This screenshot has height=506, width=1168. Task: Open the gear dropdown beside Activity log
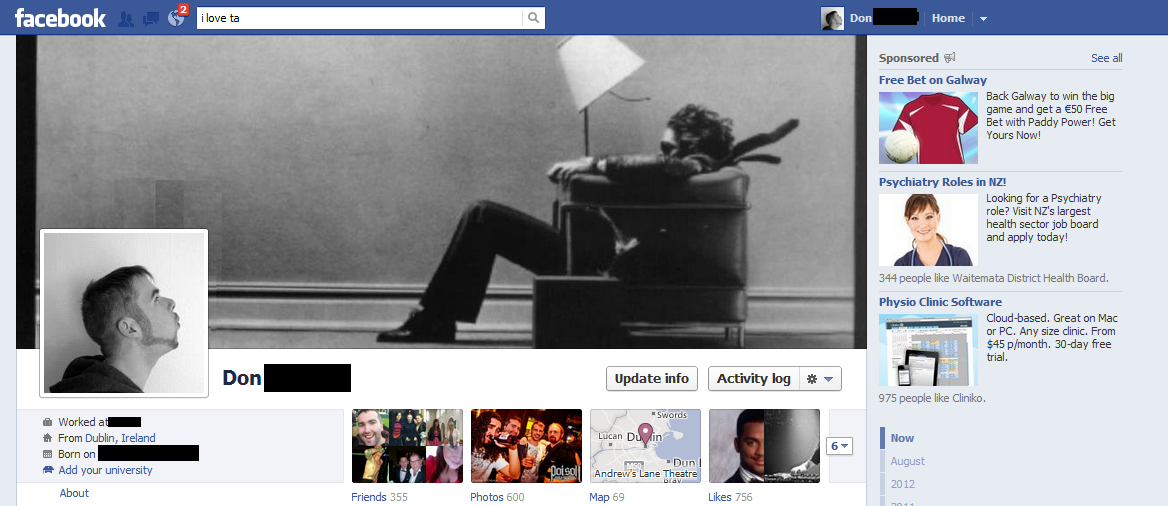(825, 379)
